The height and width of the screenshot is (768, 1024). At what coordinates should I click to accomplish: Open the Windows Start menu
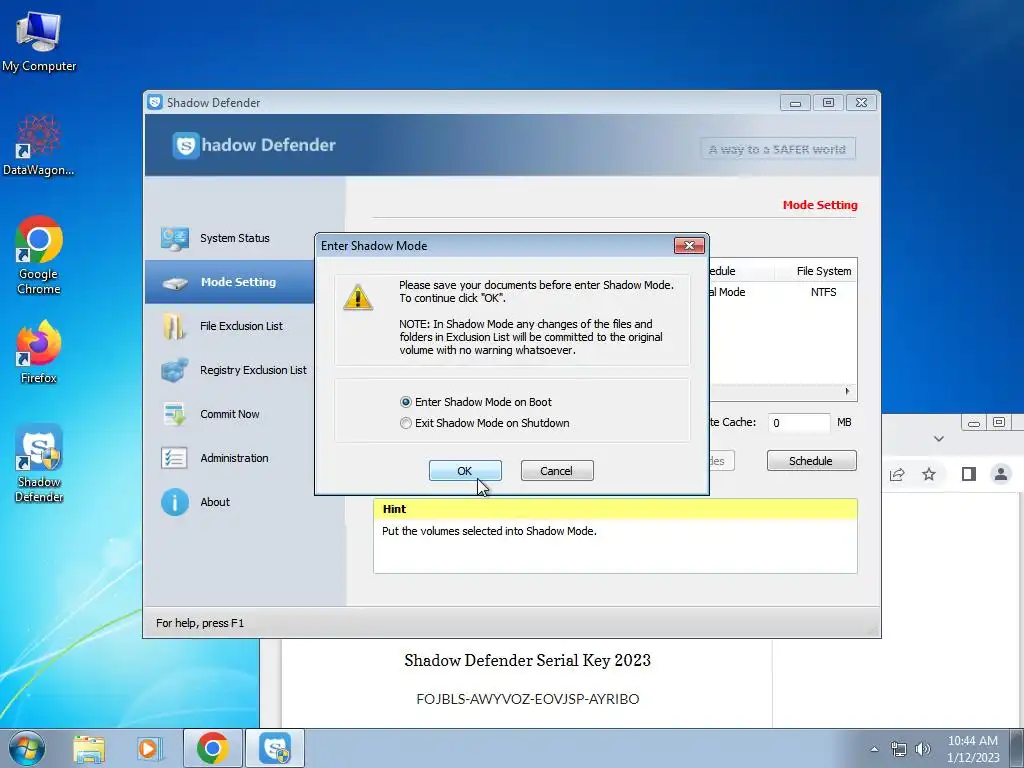click(26, 748)
